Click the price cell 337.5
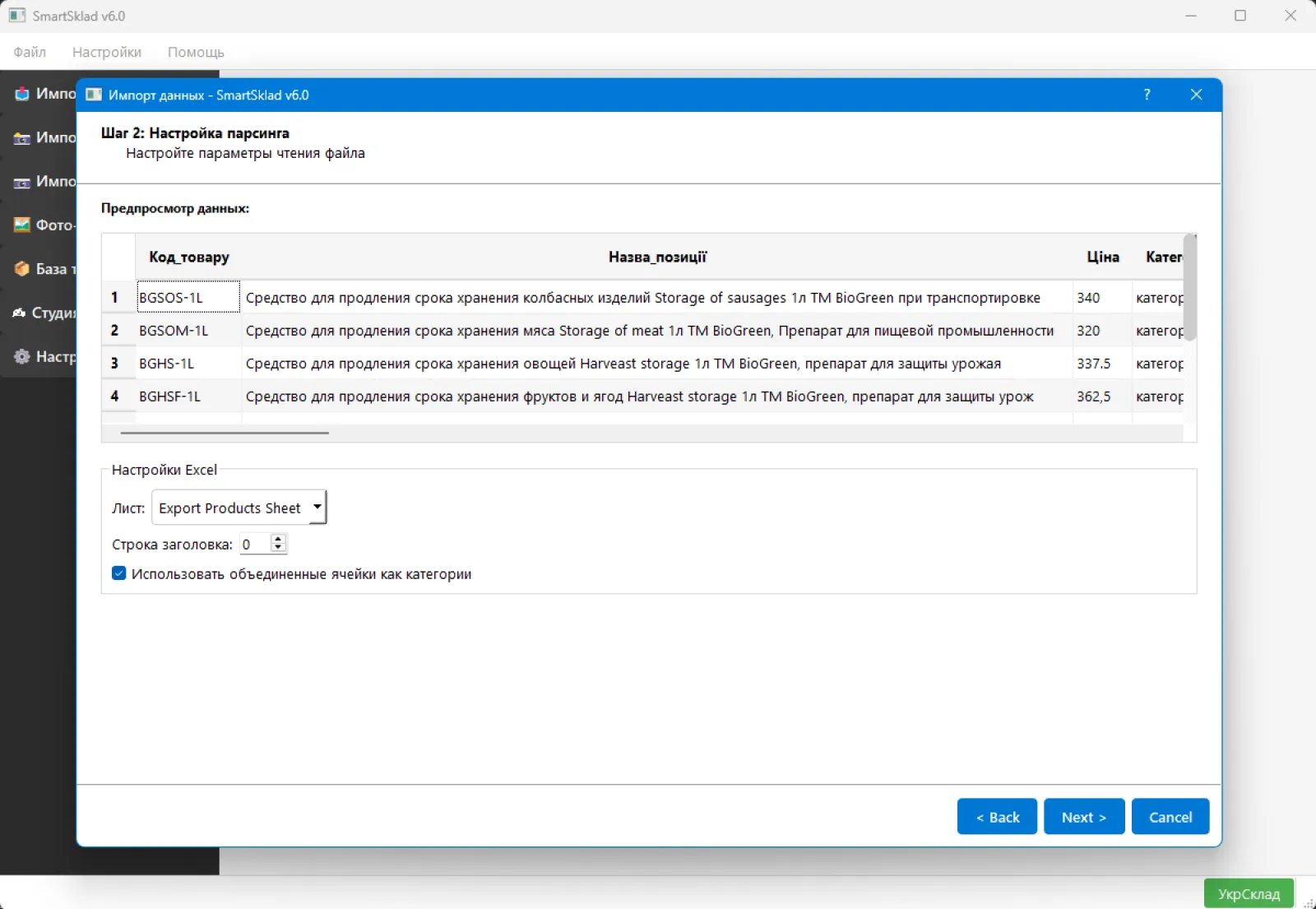The height and width of the screenshot is (909, 1316). 1103,363
